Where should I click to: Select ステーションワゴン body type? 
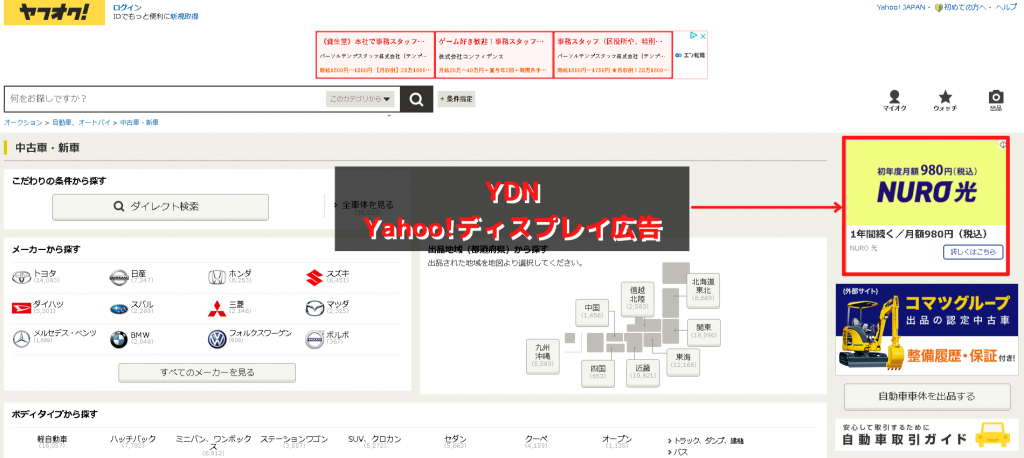[x=294, y=439]
